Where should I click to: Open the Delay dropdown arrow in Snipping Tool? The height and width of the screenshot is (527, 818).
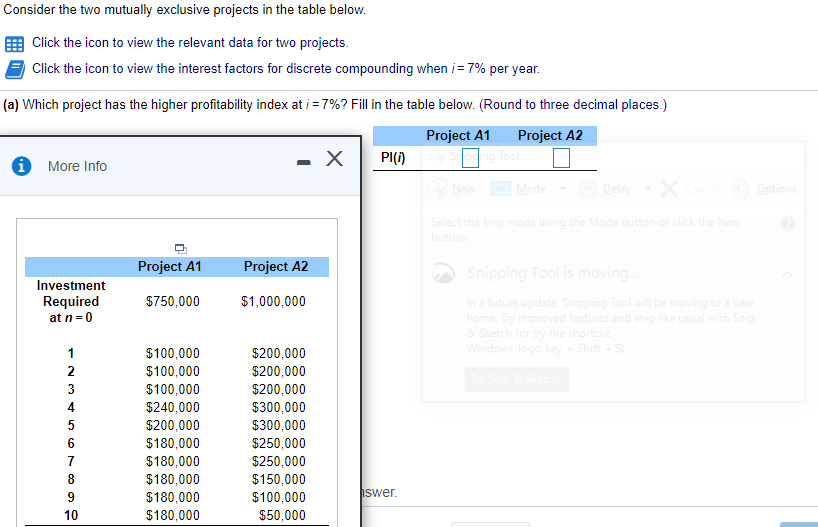coord(647,189)
